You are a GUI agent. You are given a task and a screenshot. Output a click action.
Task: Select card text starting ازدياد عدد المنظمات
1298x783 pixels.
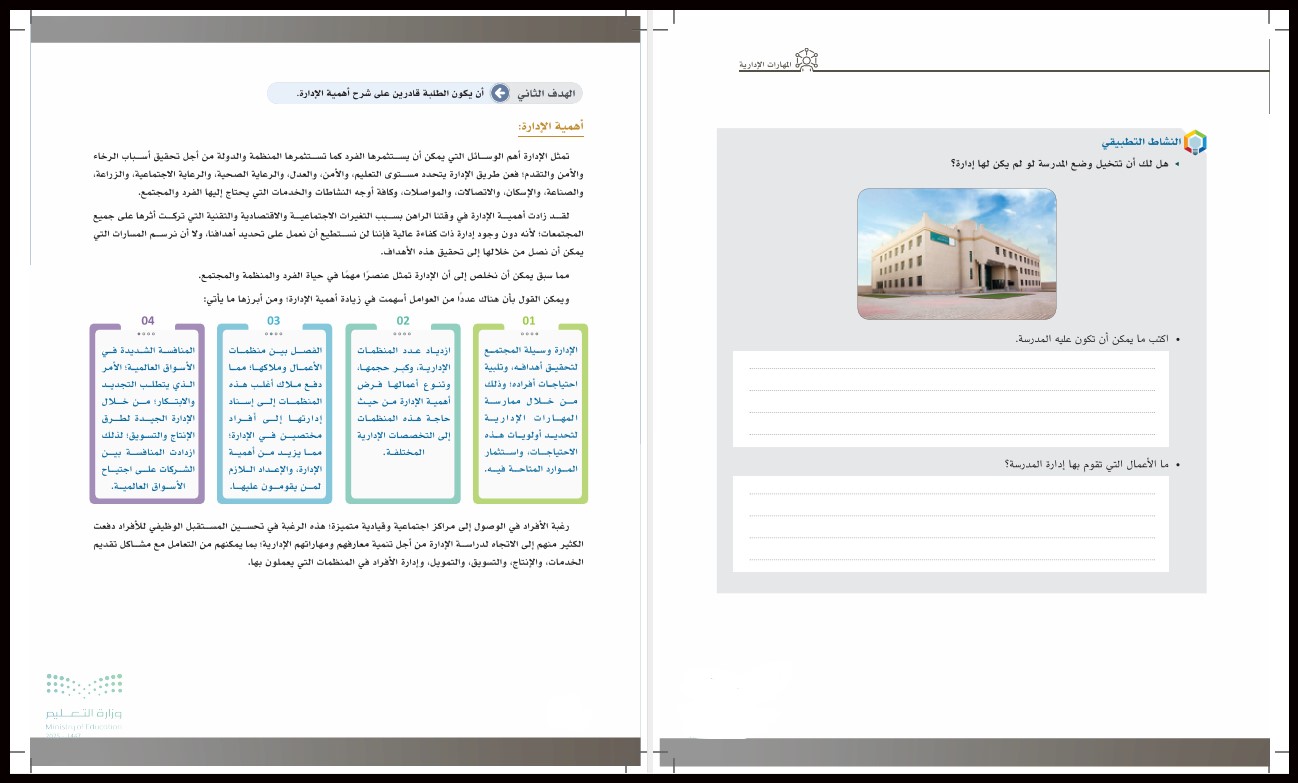[x=402, y=402]
